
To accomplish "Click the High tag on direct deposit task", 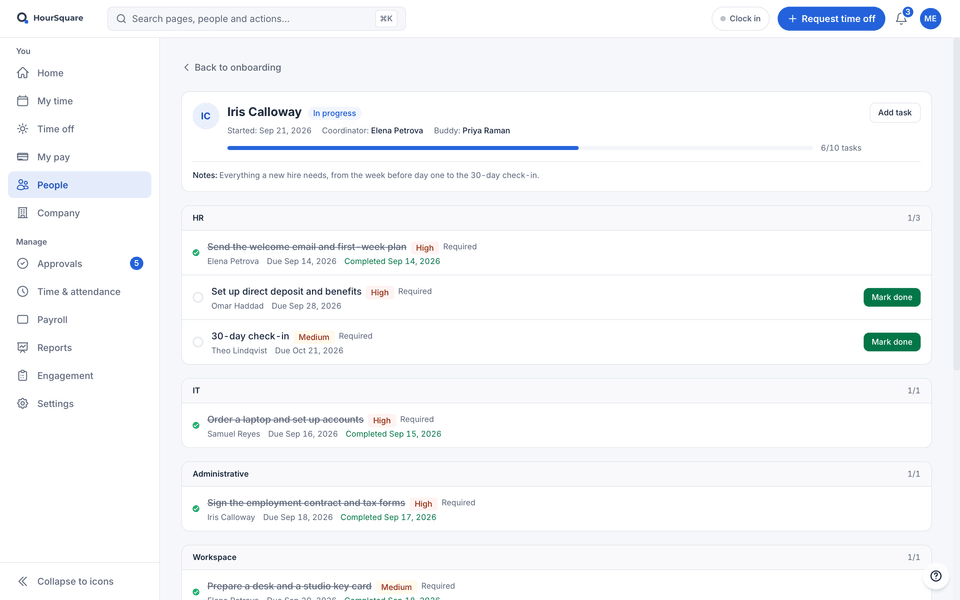I will pos(380,293).
